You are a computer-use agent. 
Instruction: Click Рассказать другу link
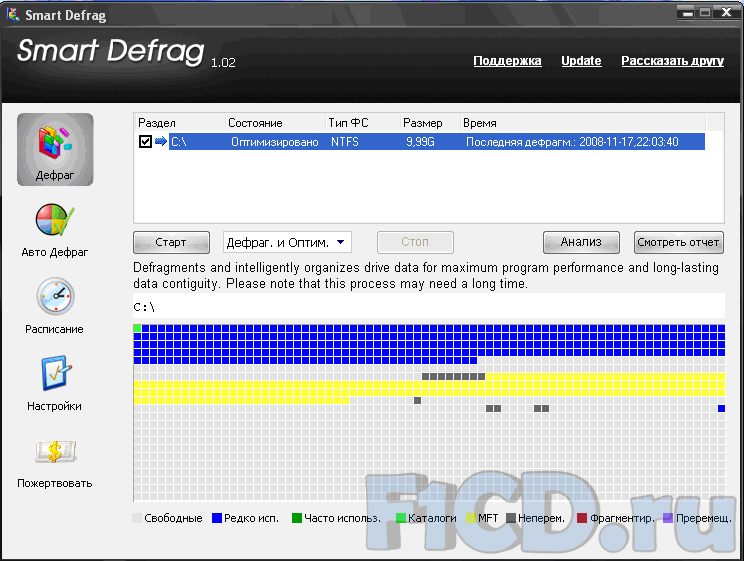(672, 61)
